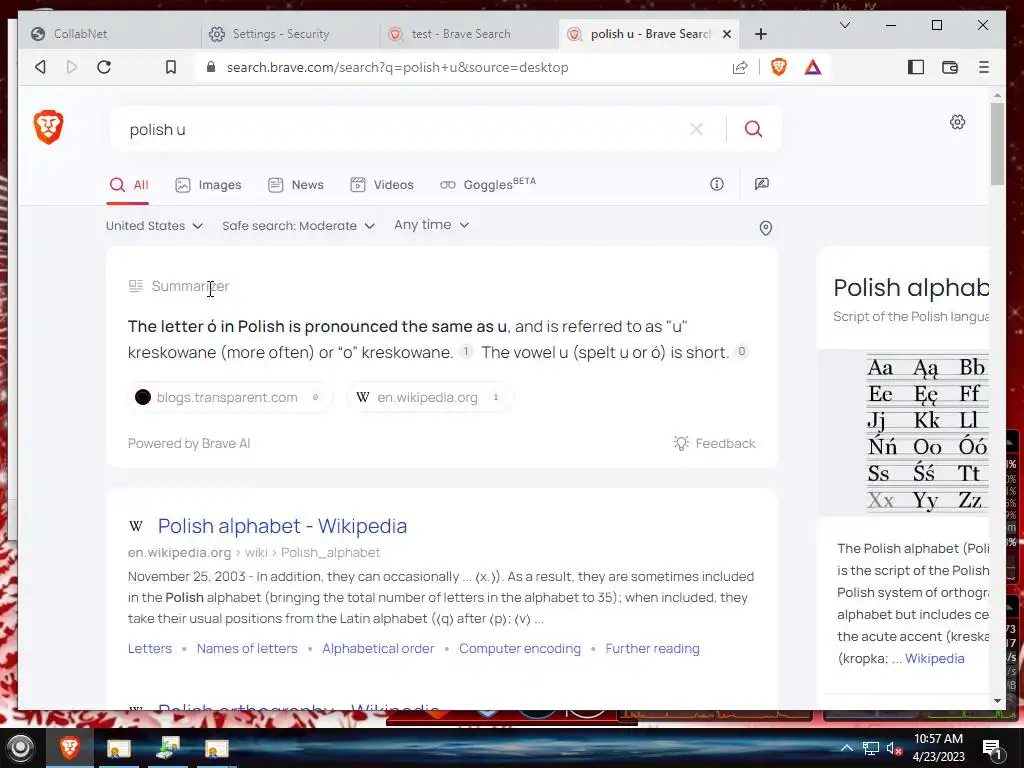
Task: Open the Goggles BETA tab
Action: [x=488, y=184]
